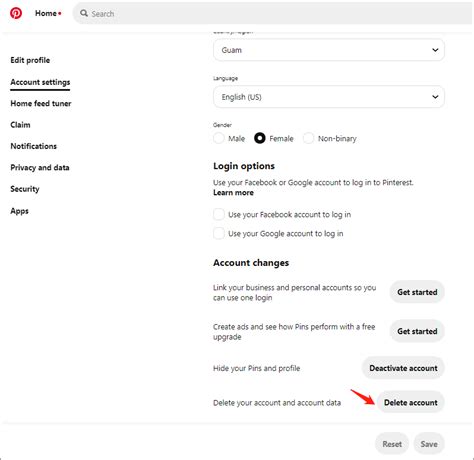Click the Account changes heading

251,263
